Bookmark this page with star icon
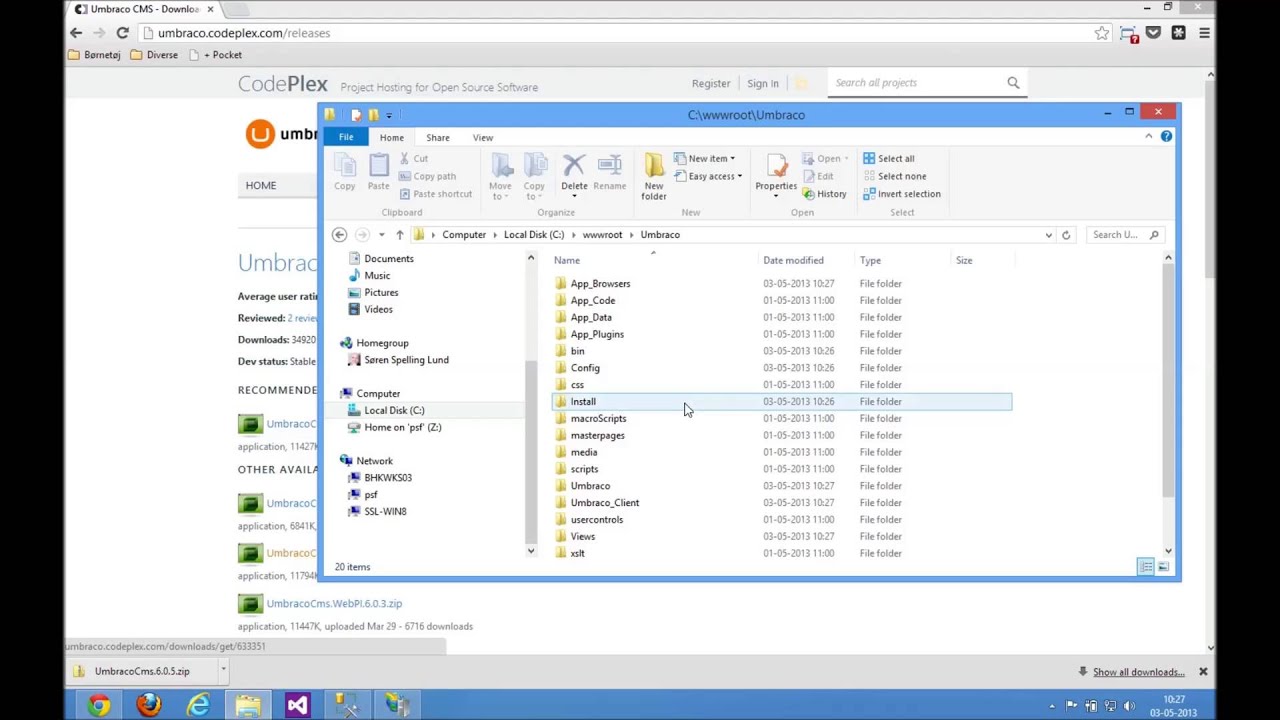Viewport: 1280px width, 720px height. click(x=1101, y=33)
